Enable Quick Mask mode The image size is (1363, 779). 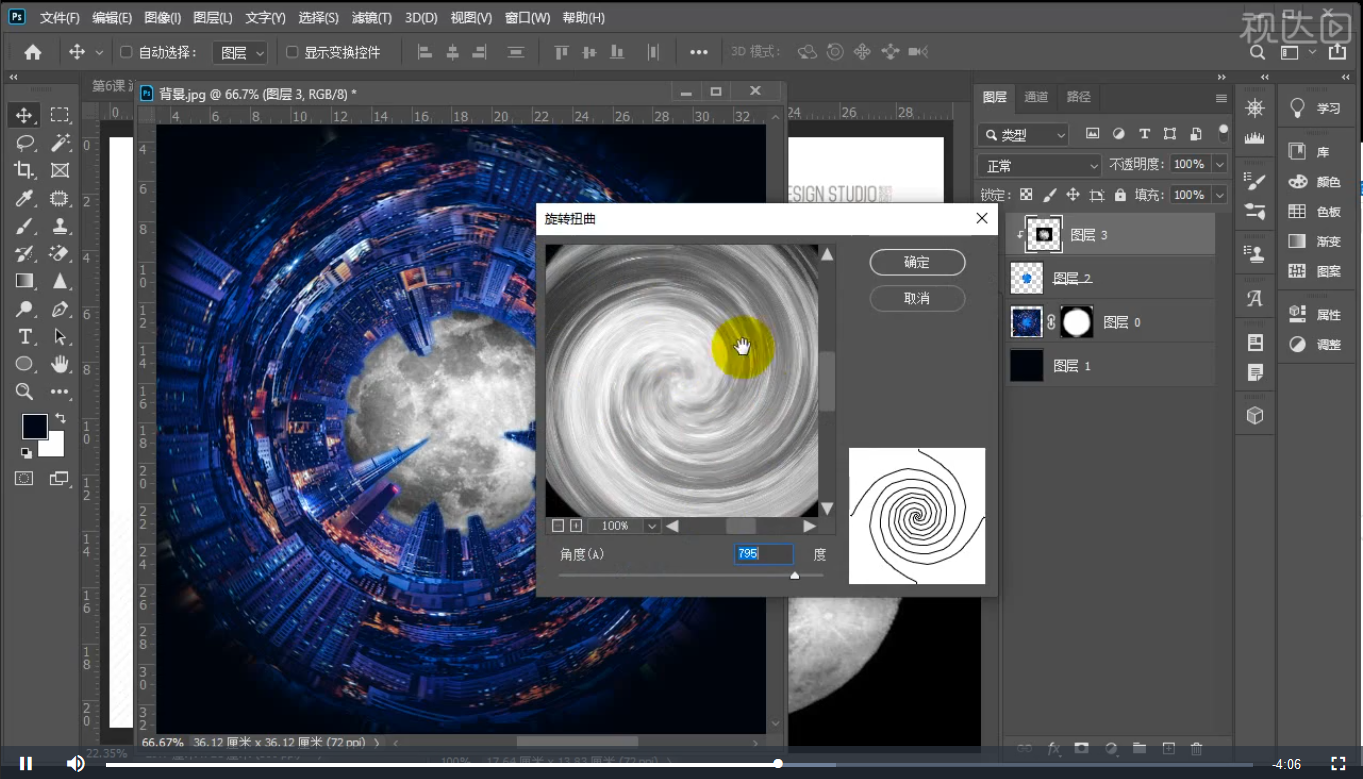pos(24,479)
